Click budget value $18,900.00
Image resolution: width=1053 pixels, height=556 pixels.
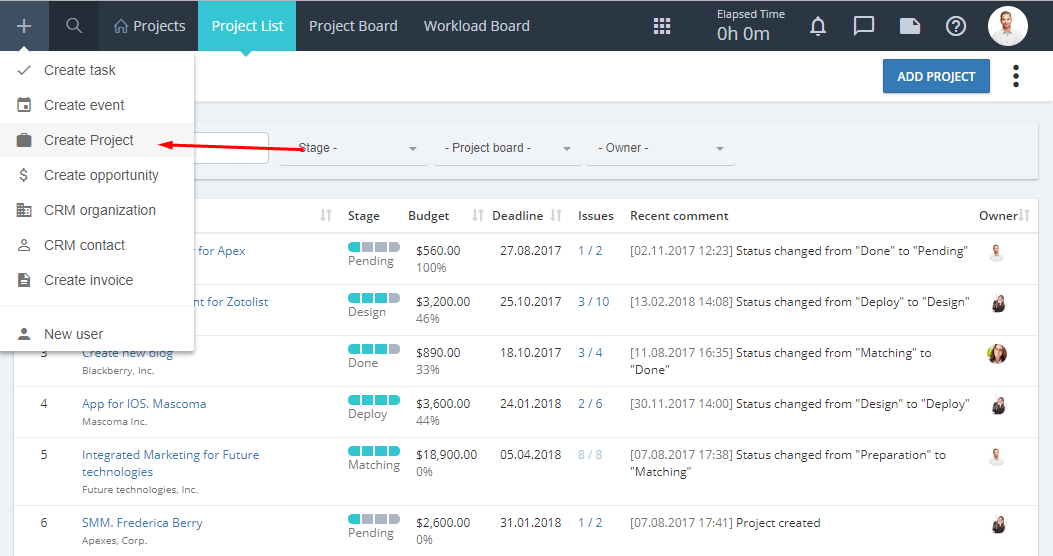click(447, 455)
